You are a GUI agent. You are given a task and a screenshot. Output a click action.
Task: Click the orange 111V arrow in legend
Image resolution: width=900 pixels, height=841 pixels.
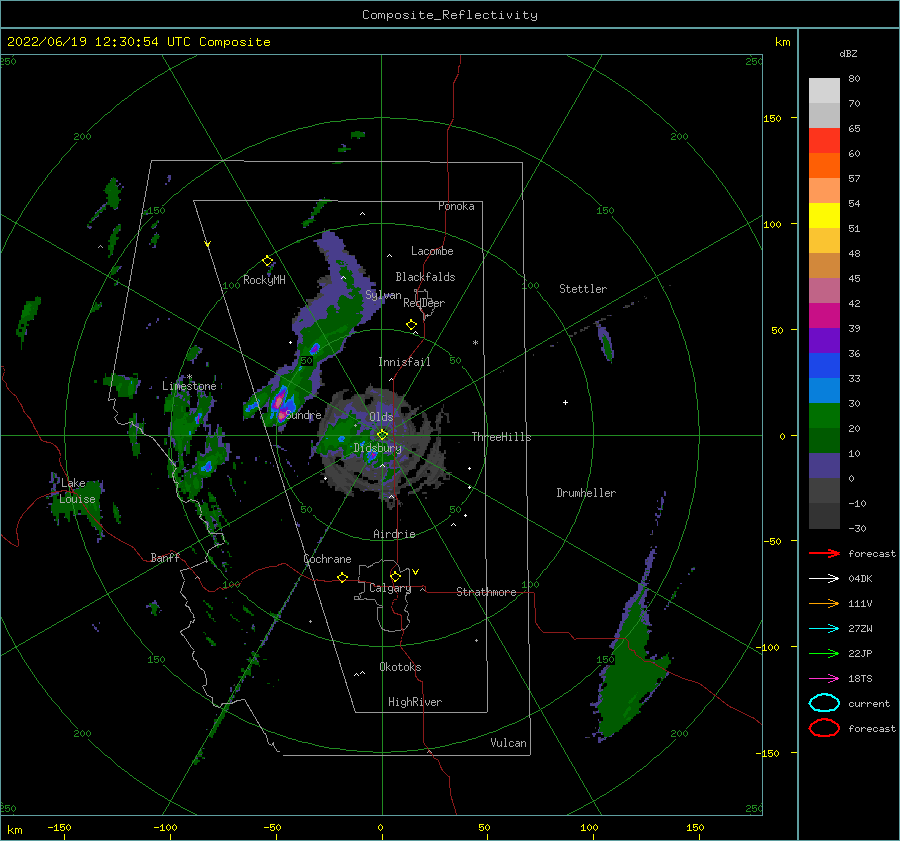point(824,603)
